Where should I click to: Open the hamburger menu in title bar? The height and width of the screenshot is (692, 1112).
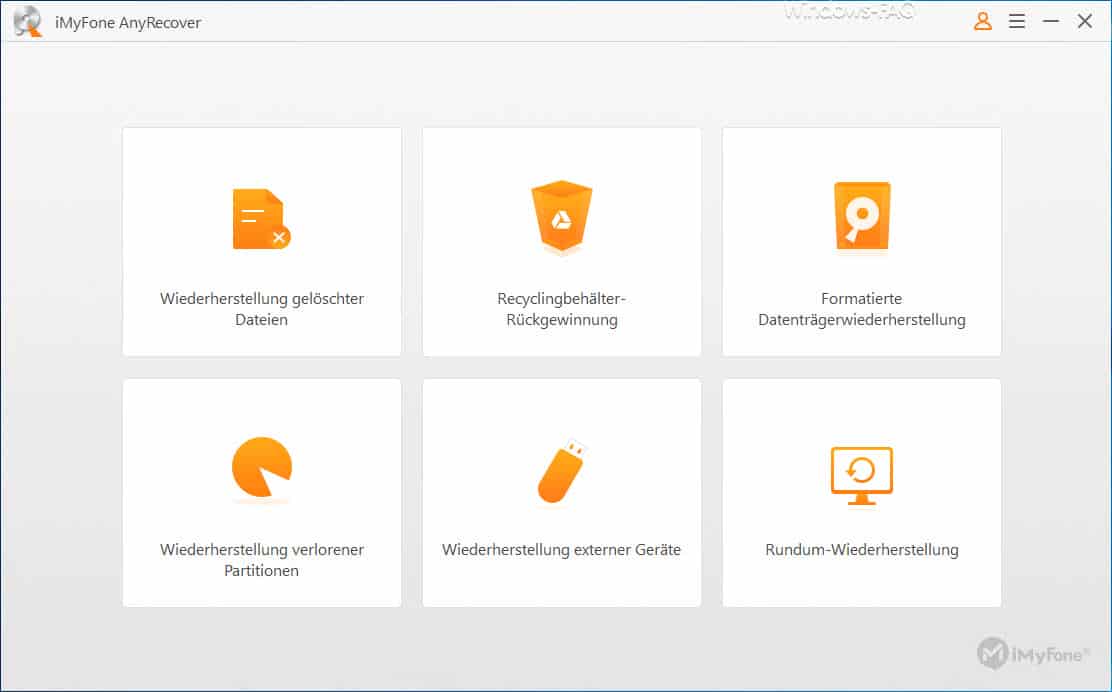(1016, 21)
